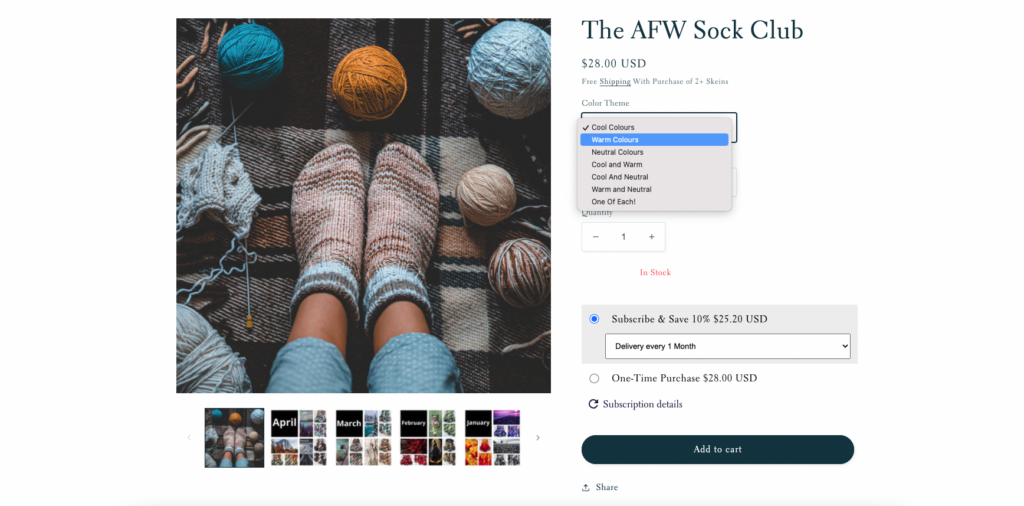
Task: Select the March thumbnail image
Action: [x=364, y=437]
